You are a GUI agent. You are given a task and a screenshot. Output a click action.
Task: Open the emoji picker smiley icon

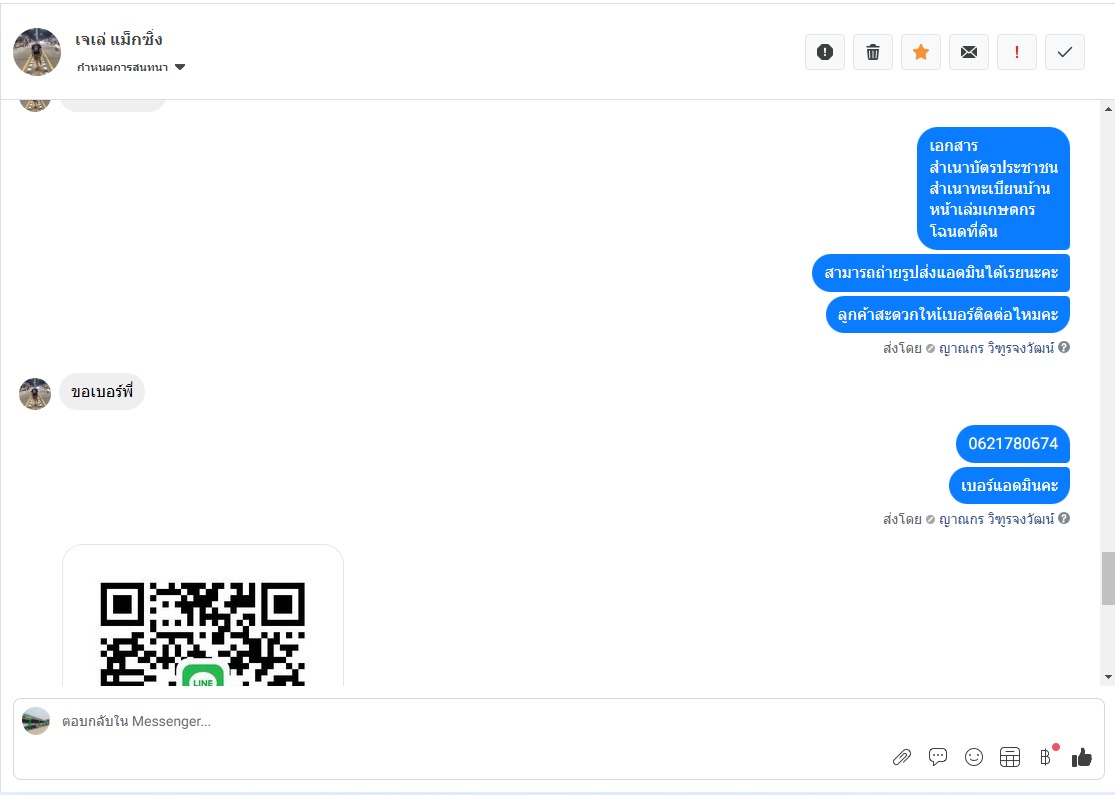(973, 757)
